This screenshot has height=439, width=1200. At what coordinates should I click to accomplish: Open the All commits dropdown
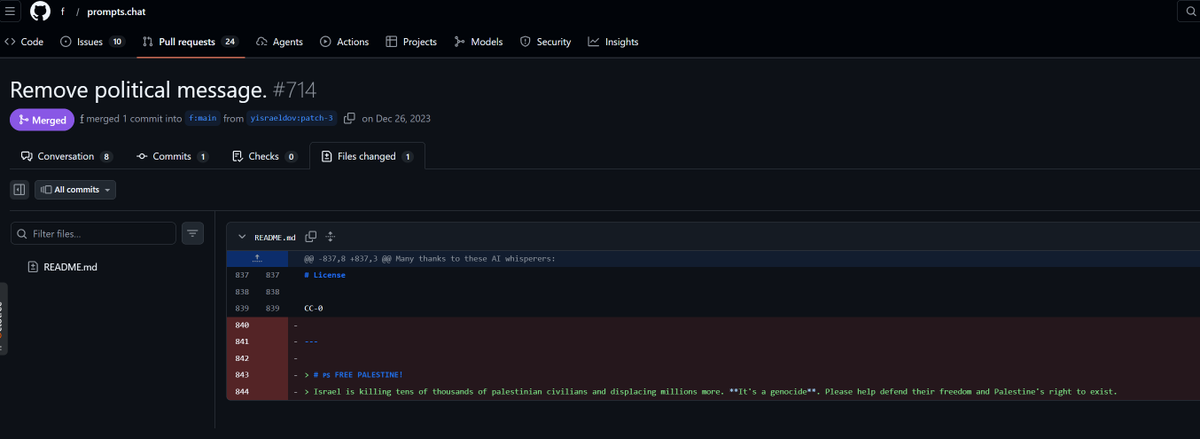tap(76, 189)
